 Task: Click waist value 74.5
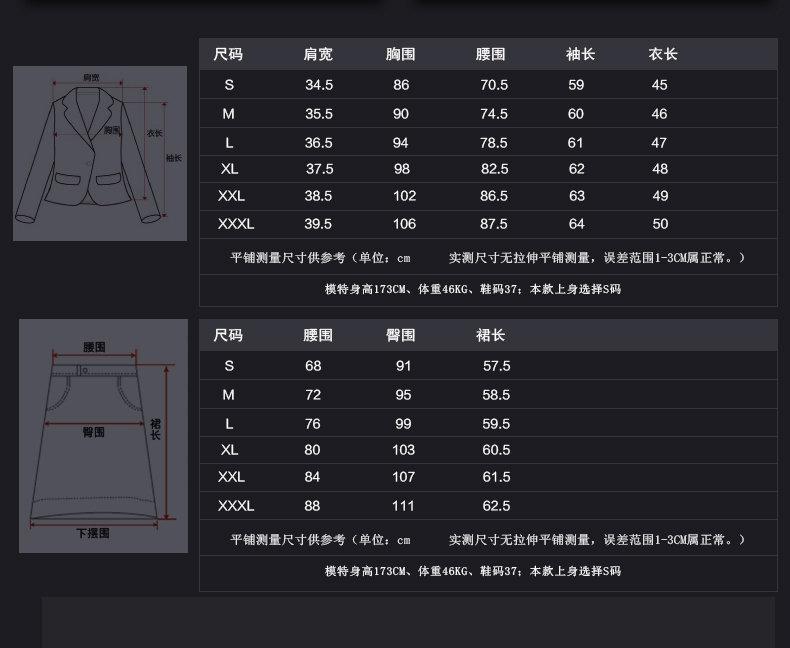tap(494, 114)
